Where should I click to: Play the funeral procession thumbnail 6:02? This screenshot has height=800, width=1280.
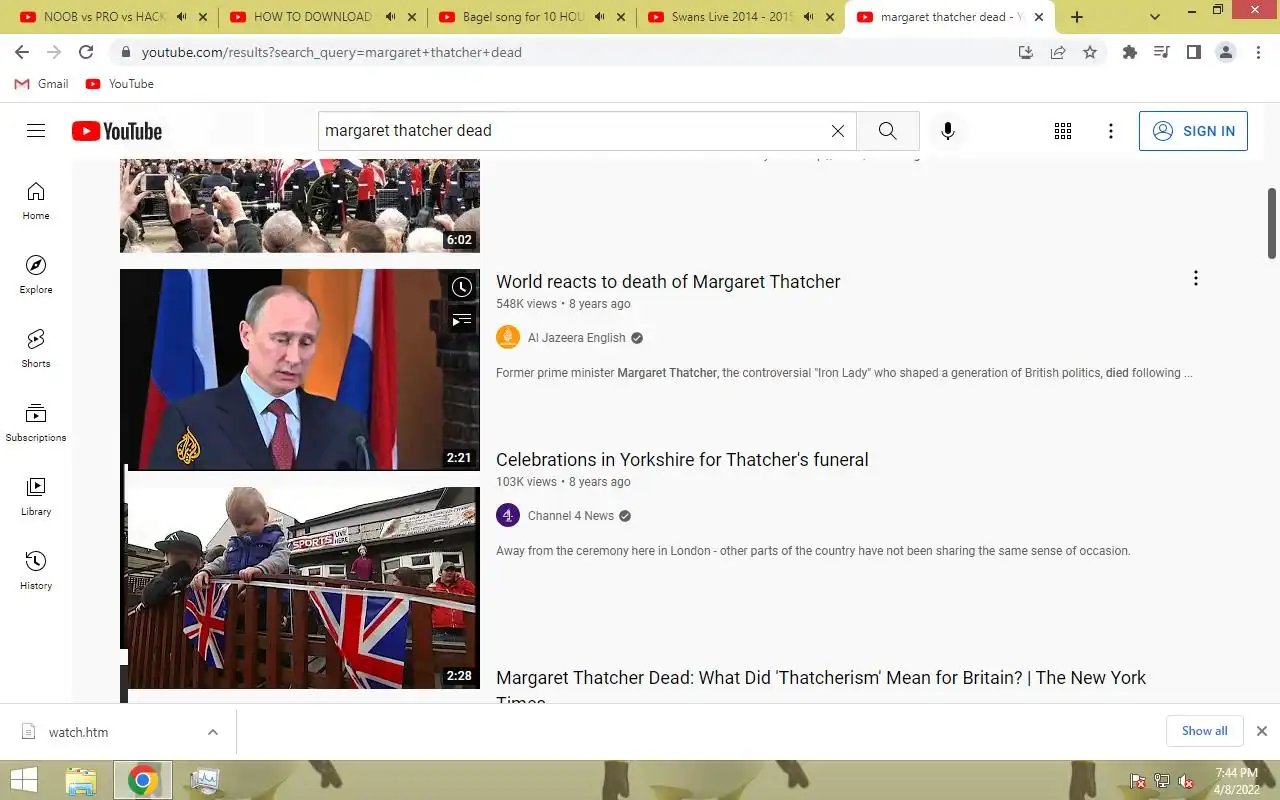point(300,206)
